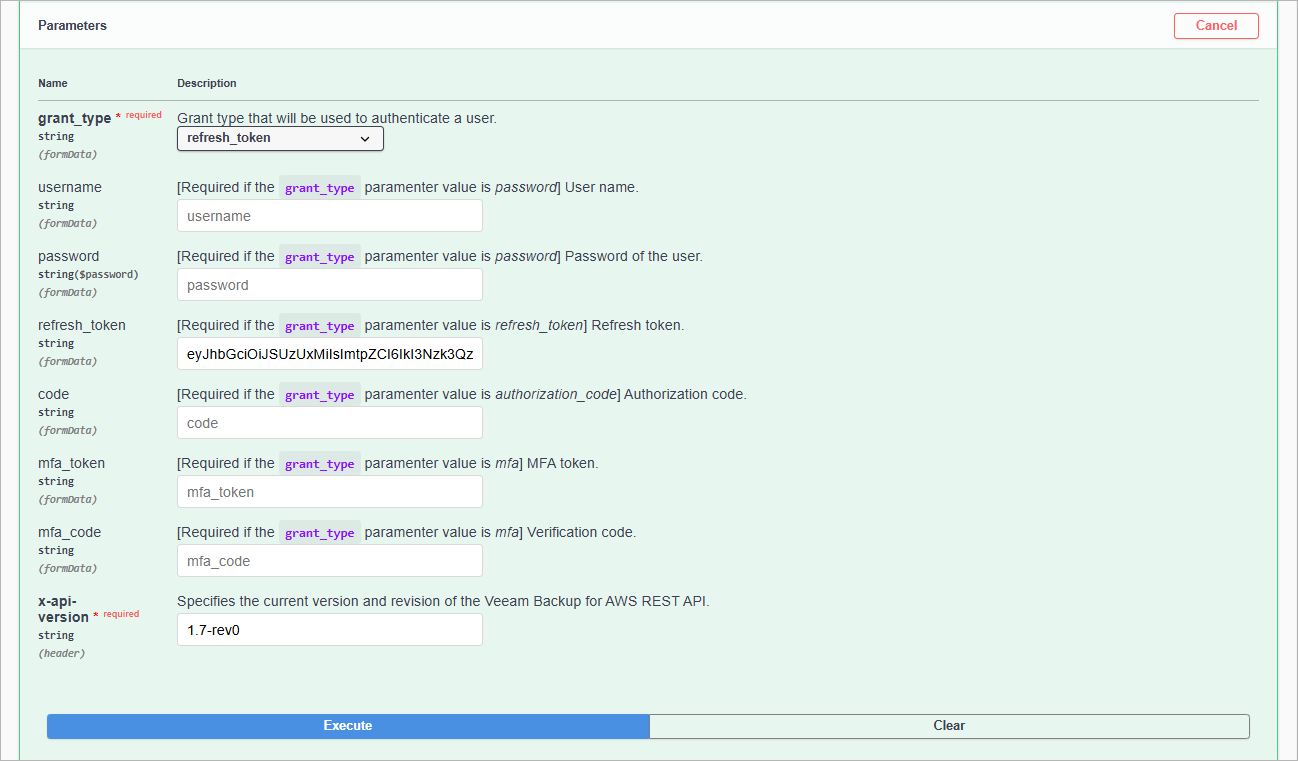Click the Clear button

tap(949, 726)
